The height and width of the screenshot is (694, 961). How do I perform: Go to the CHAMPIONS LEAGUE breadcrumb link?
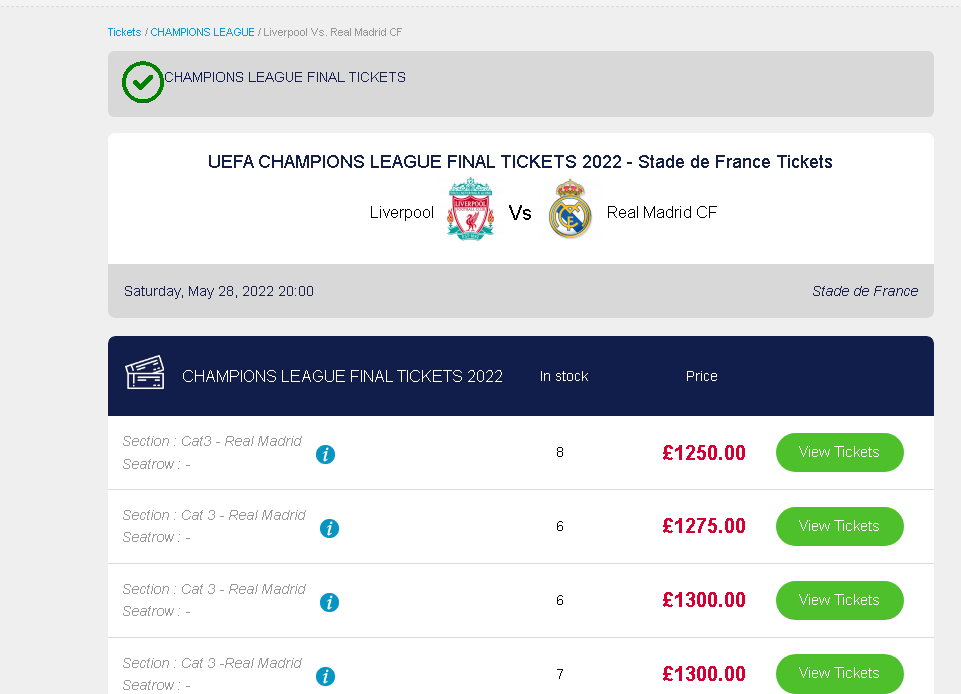click(203, 32)
